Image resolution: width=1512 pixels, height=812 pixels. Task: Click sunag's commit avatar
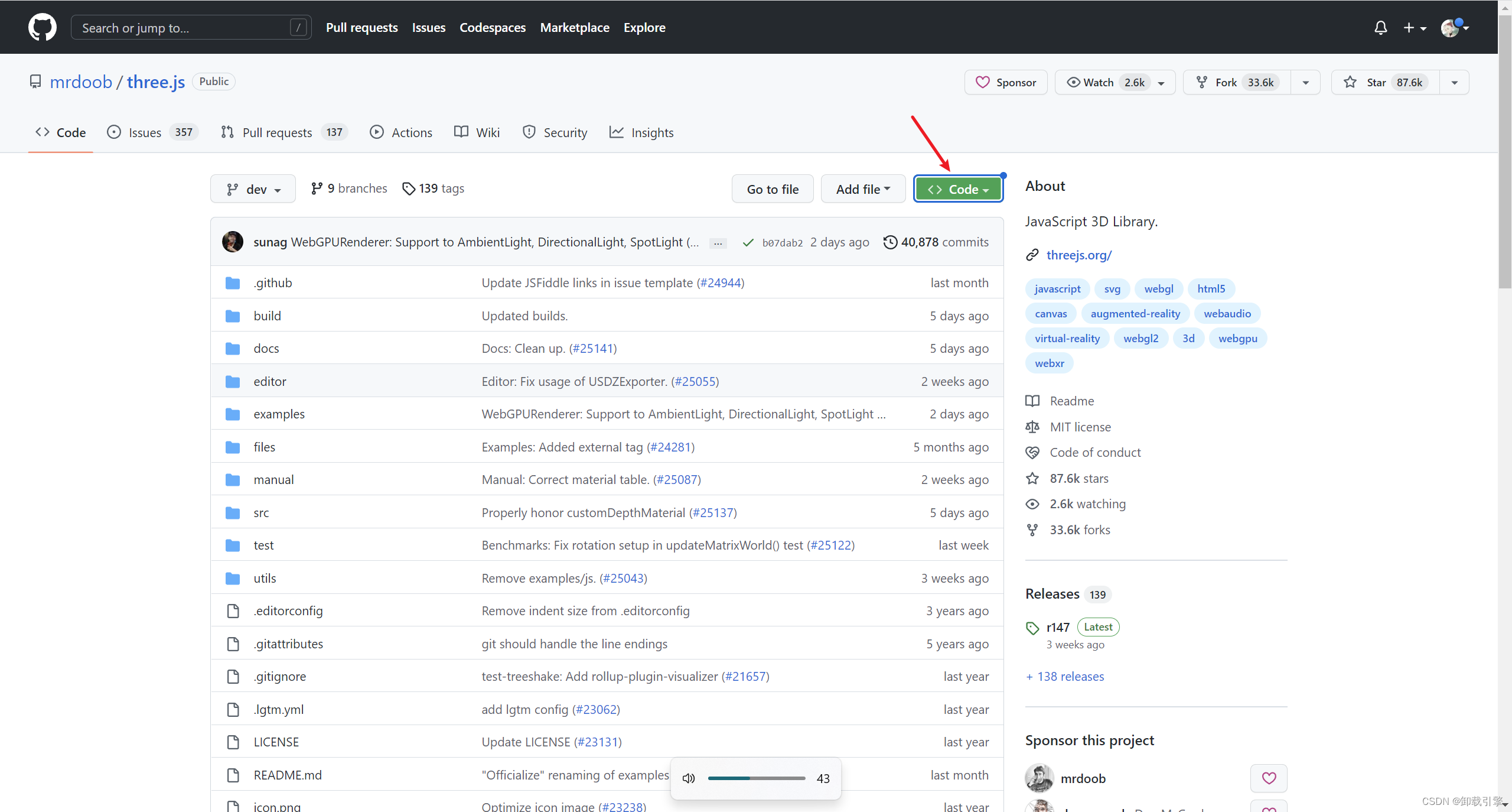tap(233, 242)
